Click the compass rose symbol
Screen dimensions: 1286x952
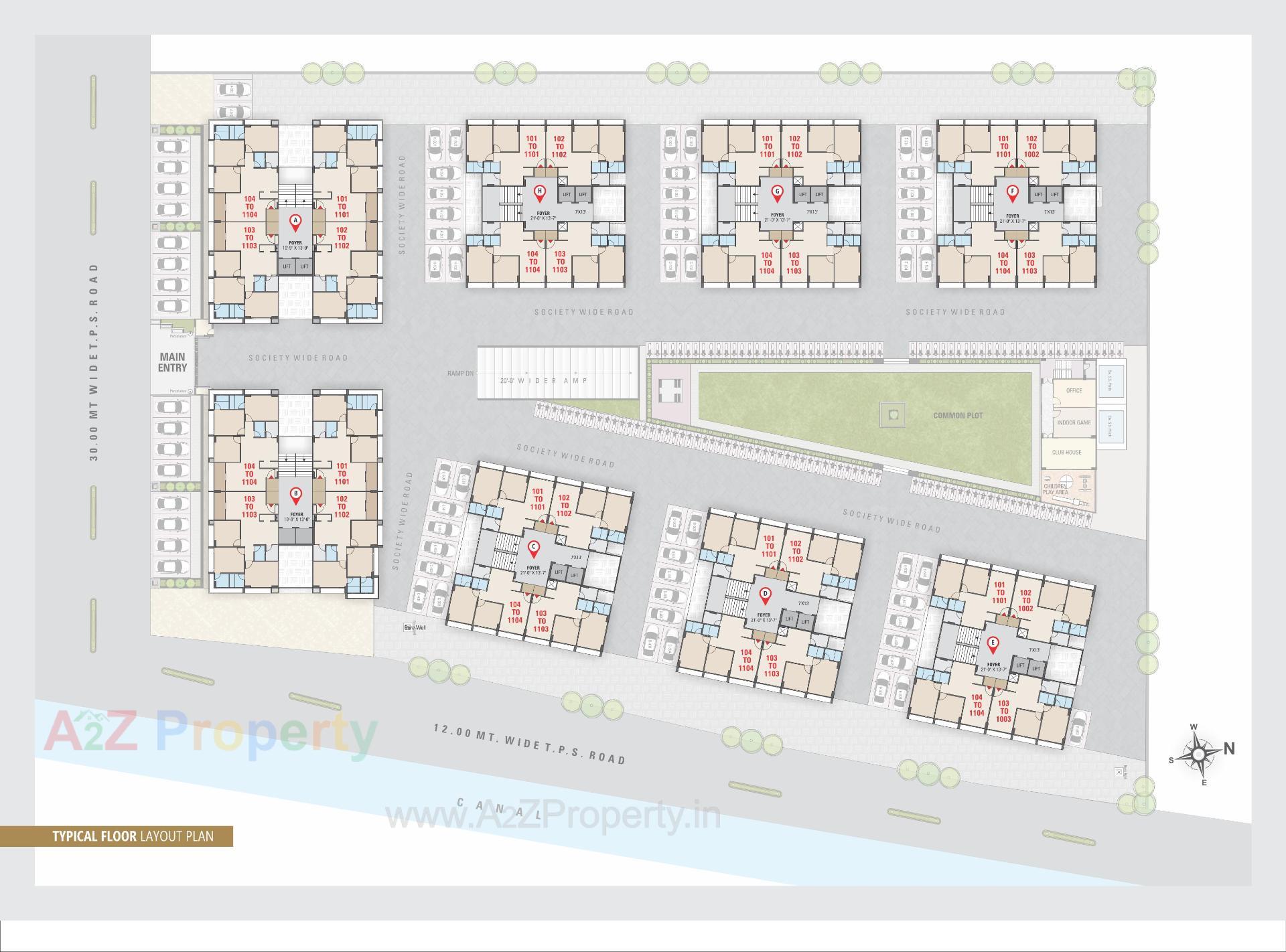[x=1199, y=753]
